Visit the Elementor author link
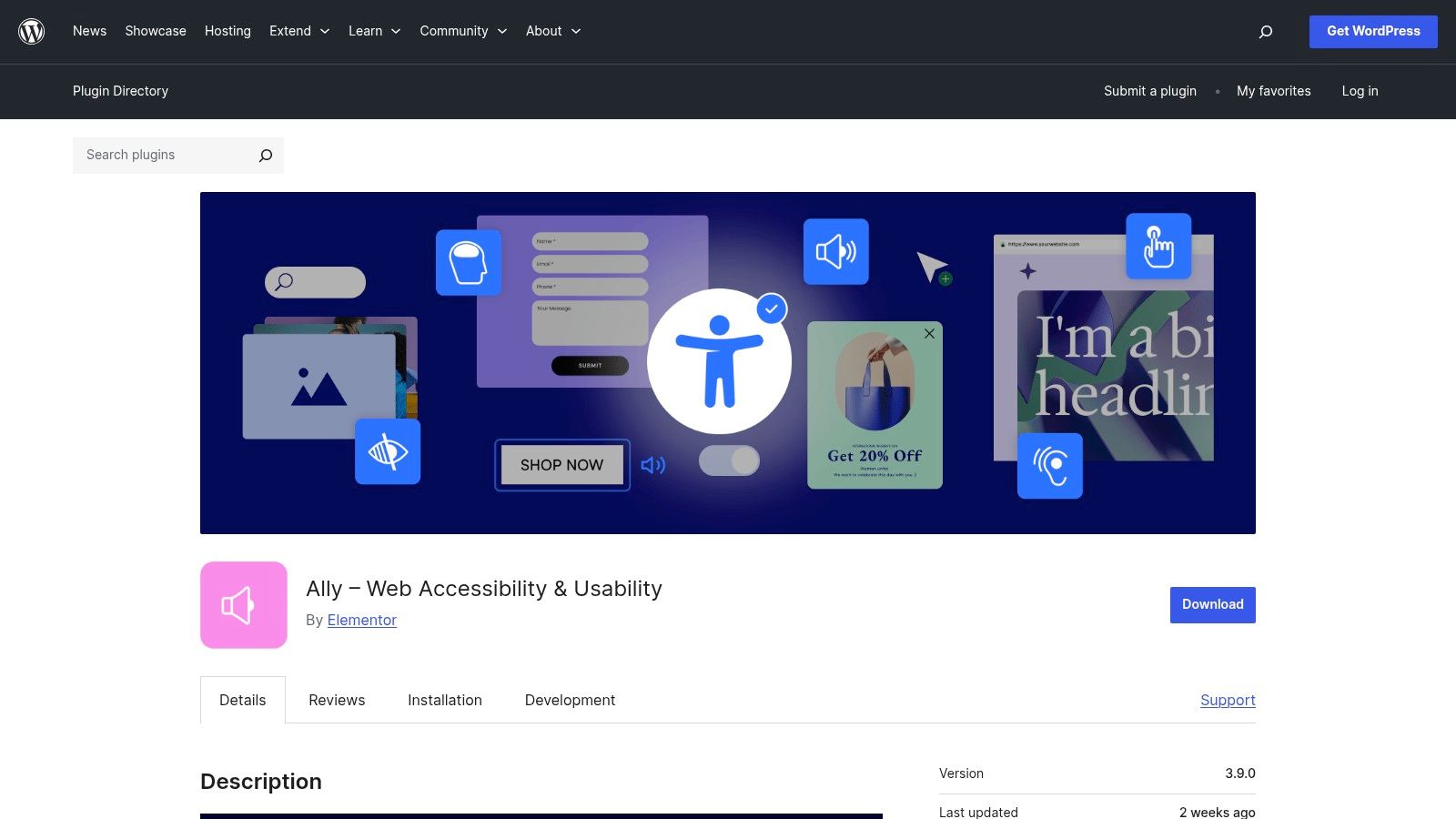Image resolution: width=1456 pixels, height=819 pixels. tap(361, 620)
